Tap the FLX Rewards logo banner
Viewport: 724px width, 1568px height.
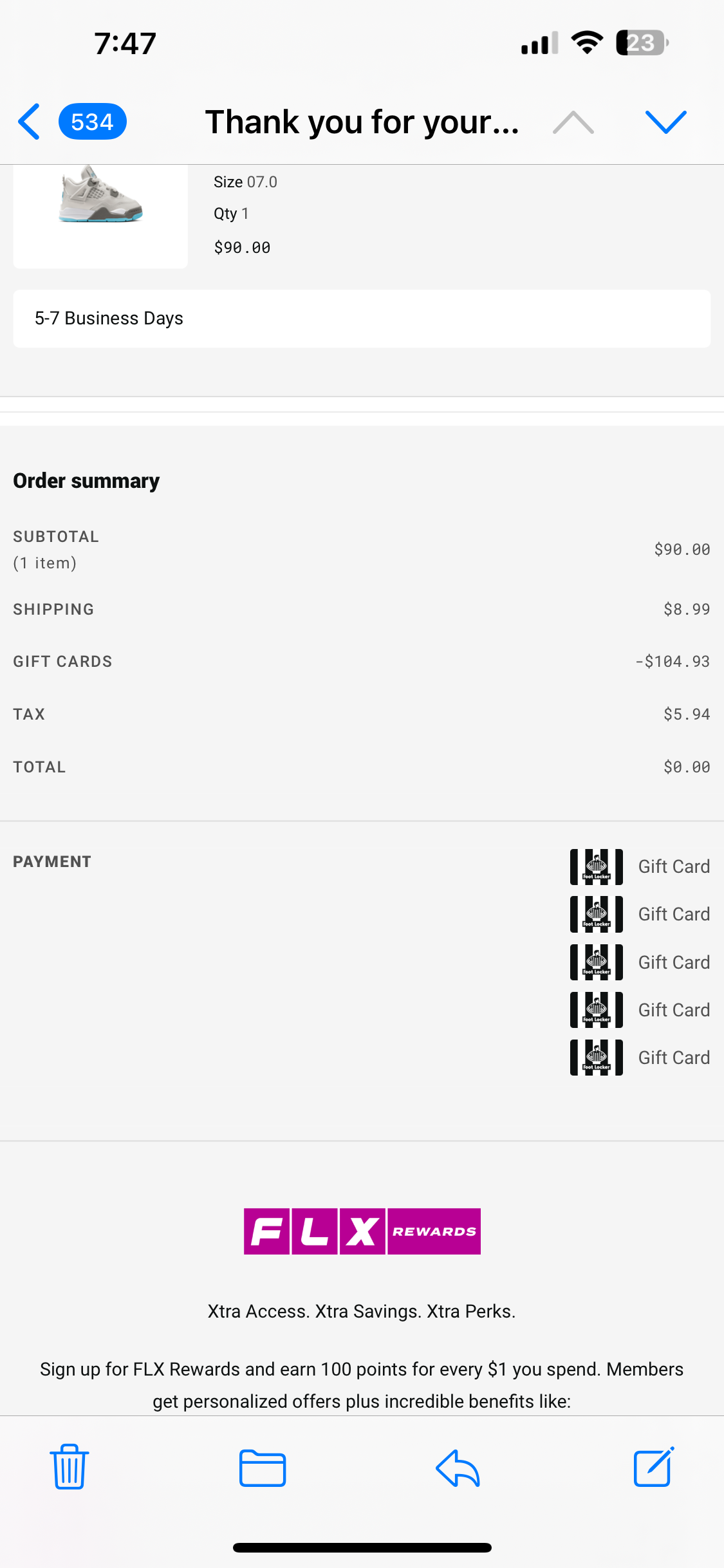pos(362,1231)
